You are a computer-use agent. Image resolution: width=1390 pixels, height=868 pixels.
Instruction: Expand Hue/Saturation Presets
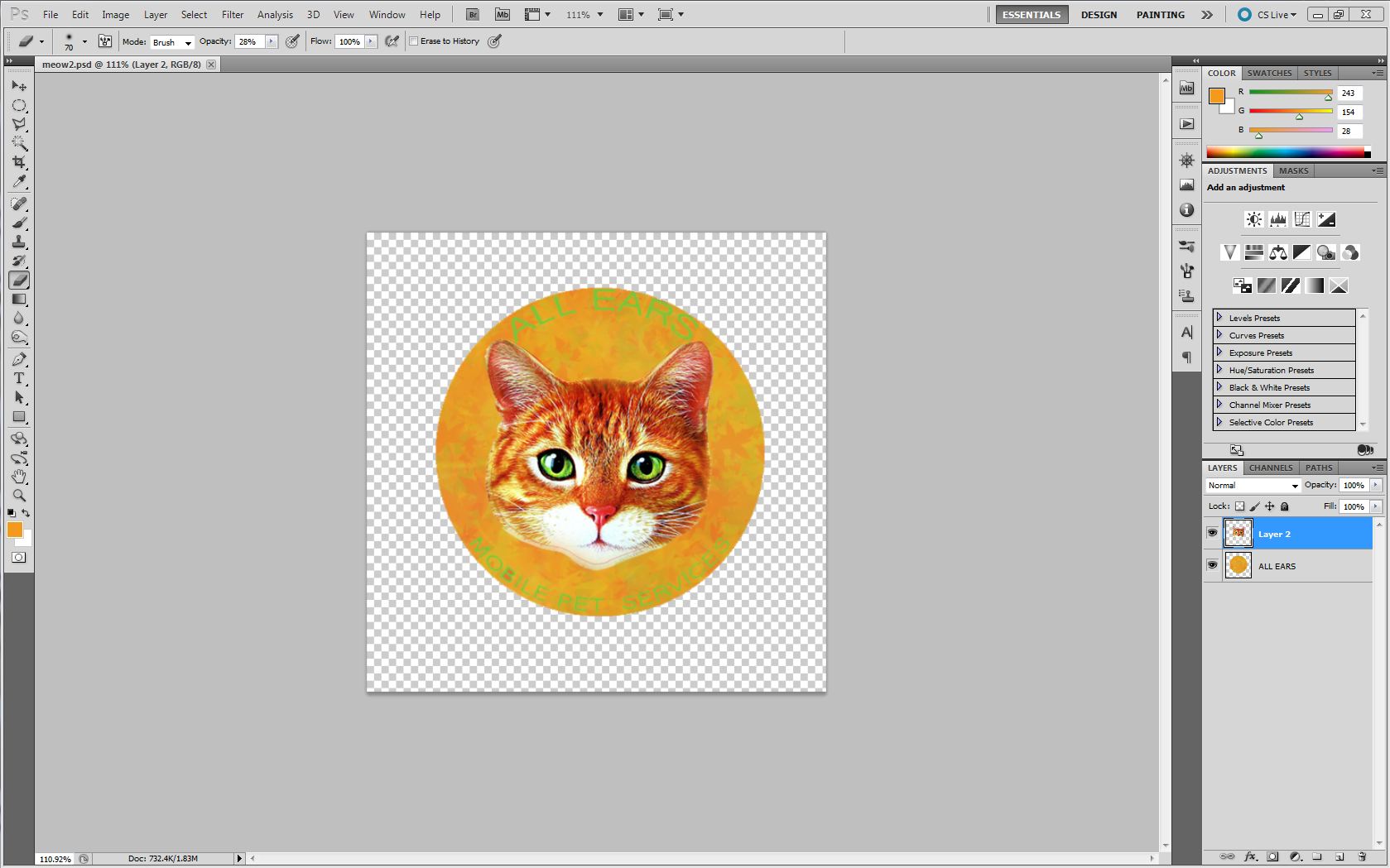(x=1219, y=370)
